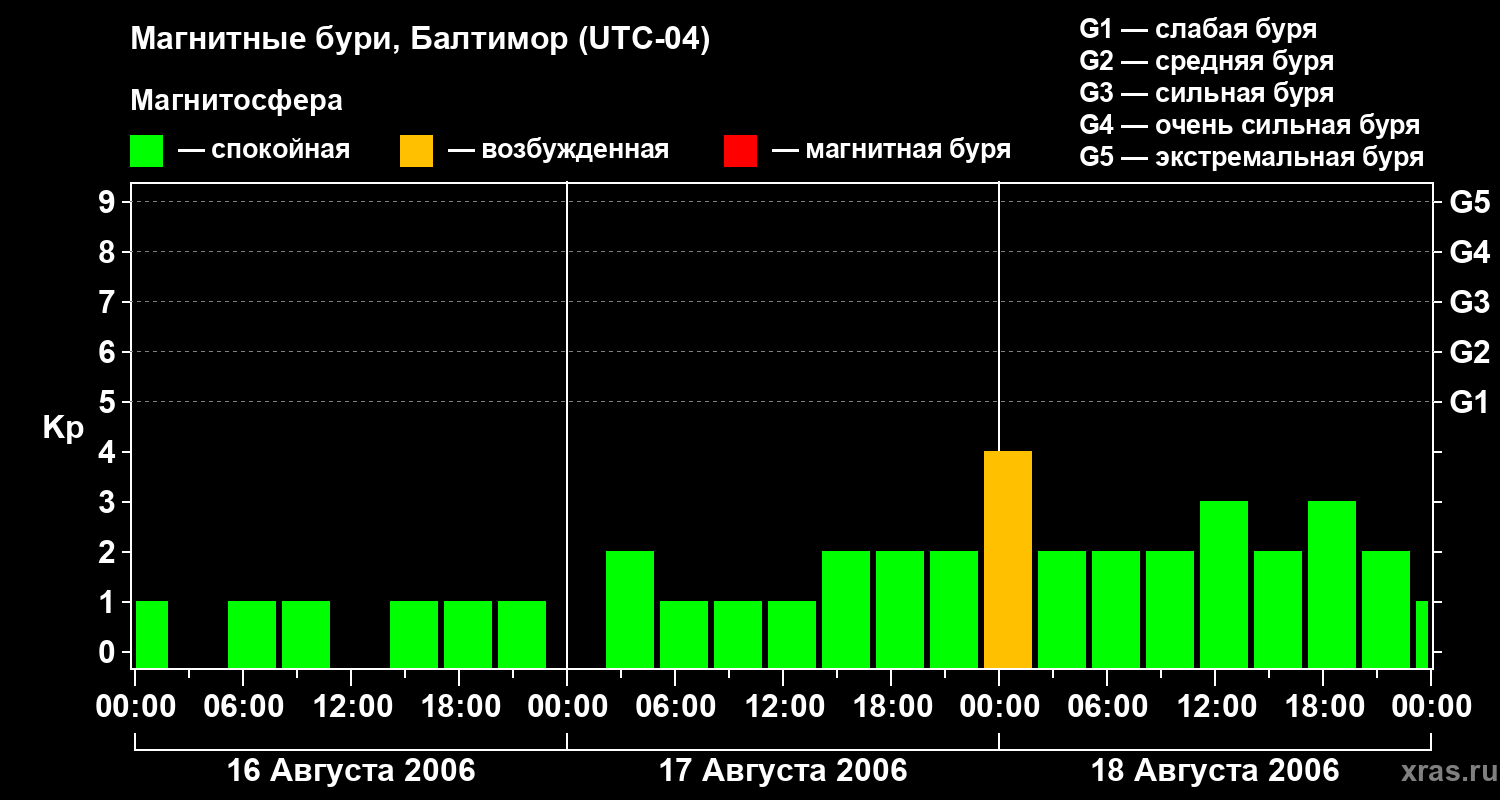1500x800 pixels.
Task: Click the G5 label on right axis
Action: [1469, 203]
